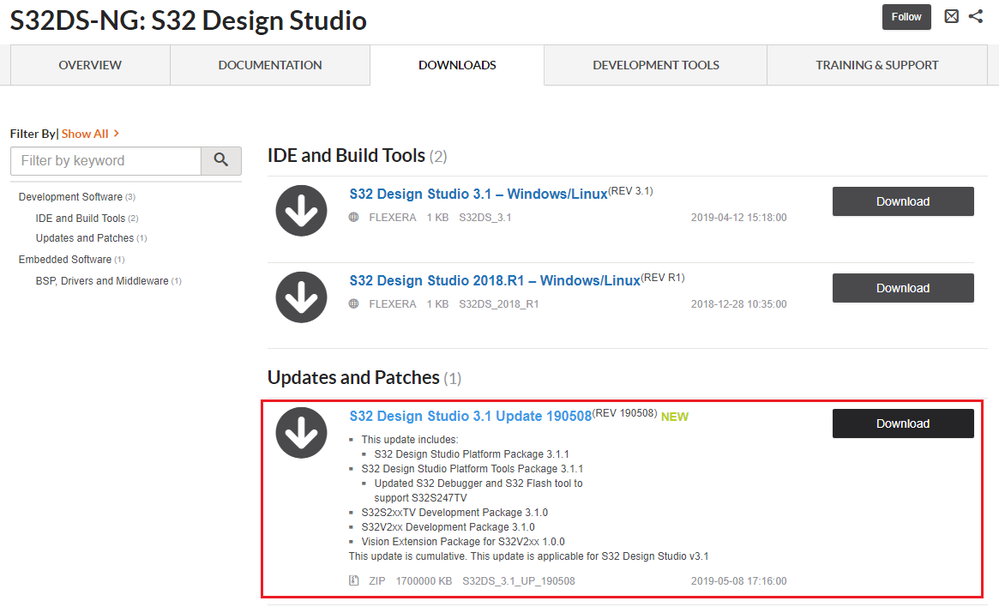This screenshot has width=999, height=606.
Task: Download the S32 Design Studio 3.1 Update 190508
Action: (902, 423)
